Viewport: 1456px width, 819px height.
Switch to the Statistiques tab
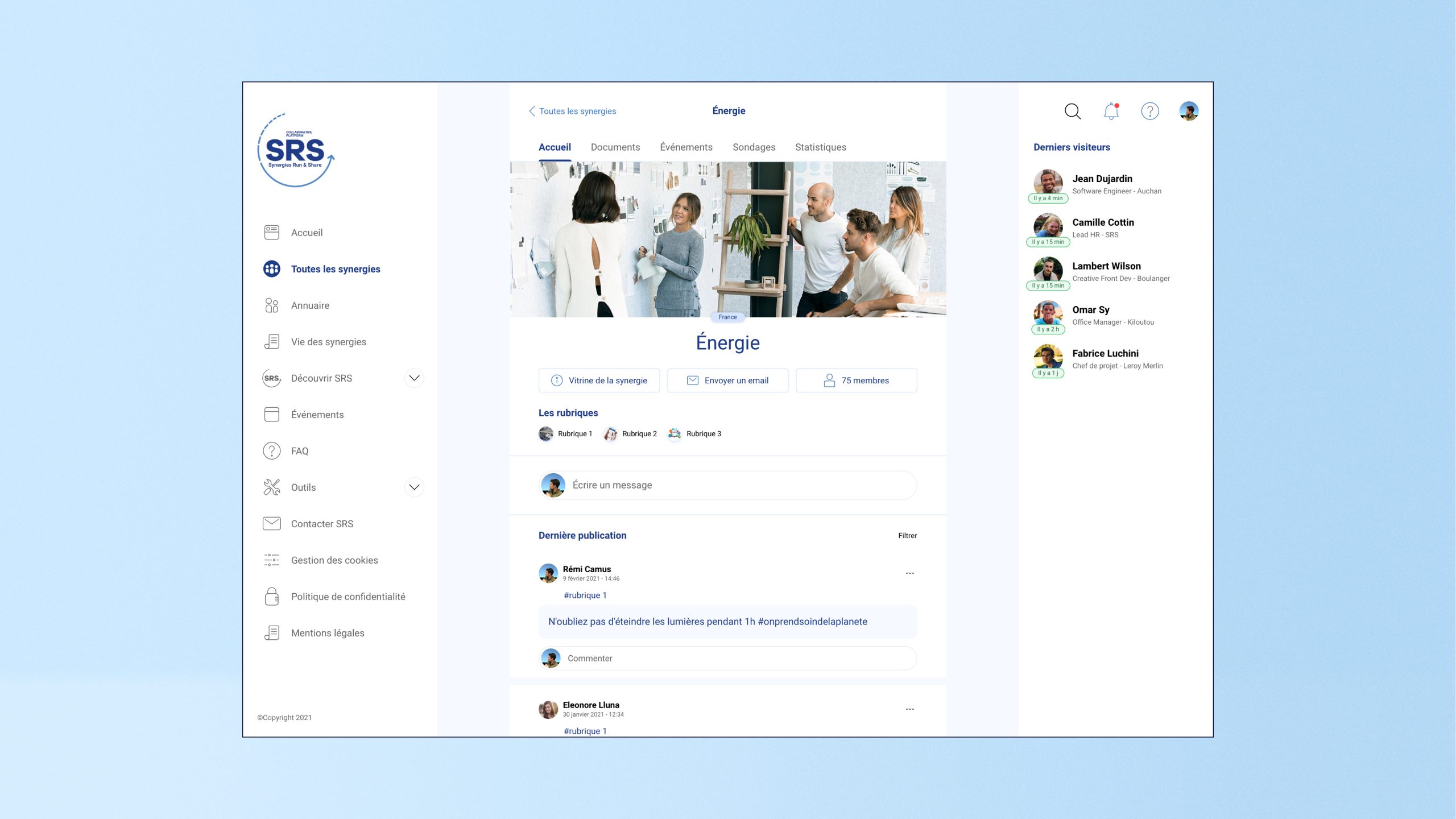pos(820,147)
